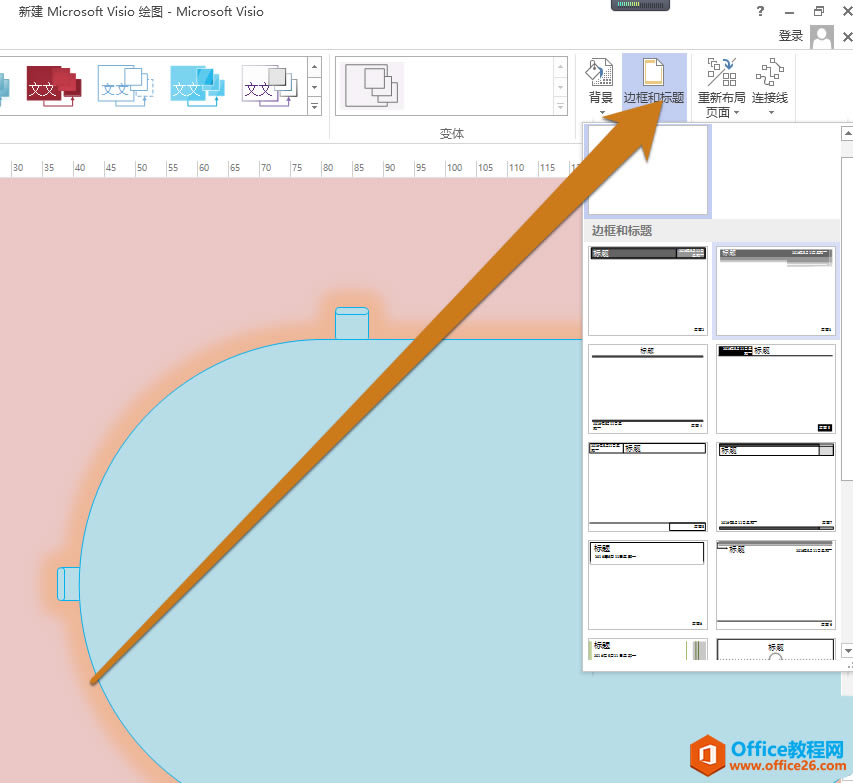Image resolution: width=853 pixels, height=783 pixels.
Task: Select the blank no-border option in the gallery
Action: click(x=647, y=171)
